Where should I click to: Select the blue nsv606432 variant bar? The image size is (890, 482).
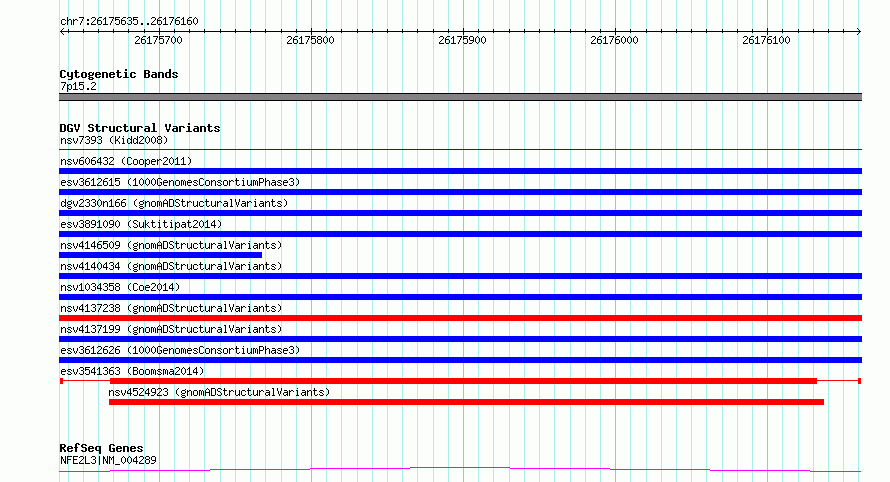pos(460,171)
